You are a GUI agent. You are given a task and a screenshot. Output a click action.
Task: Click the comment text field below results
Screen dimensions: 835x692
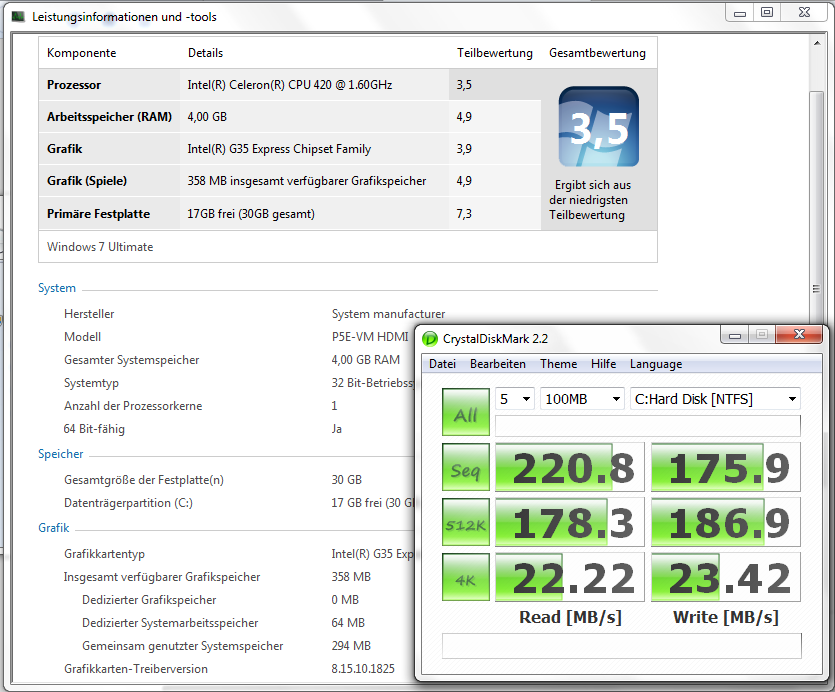click(x=621, y=646)
